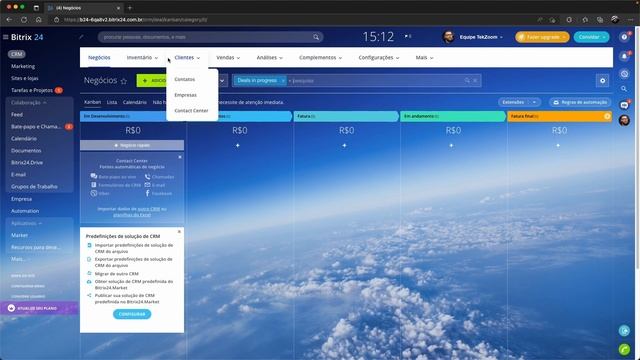Click the Negócio rápido button

click(x=132, y=145)
